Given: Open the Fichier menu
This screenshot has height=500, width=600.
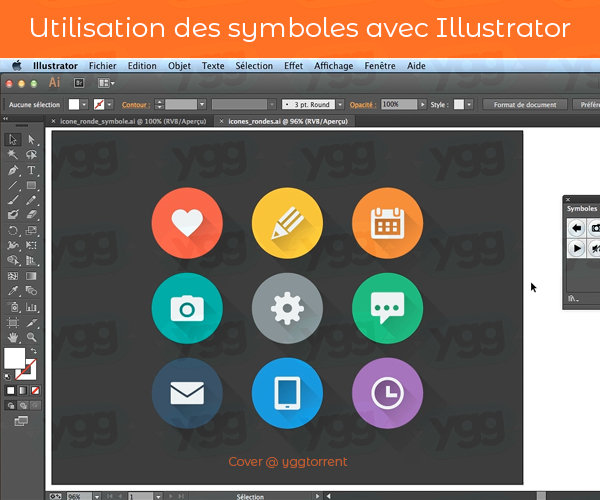Looking at the screenshot, I should 103,66.
